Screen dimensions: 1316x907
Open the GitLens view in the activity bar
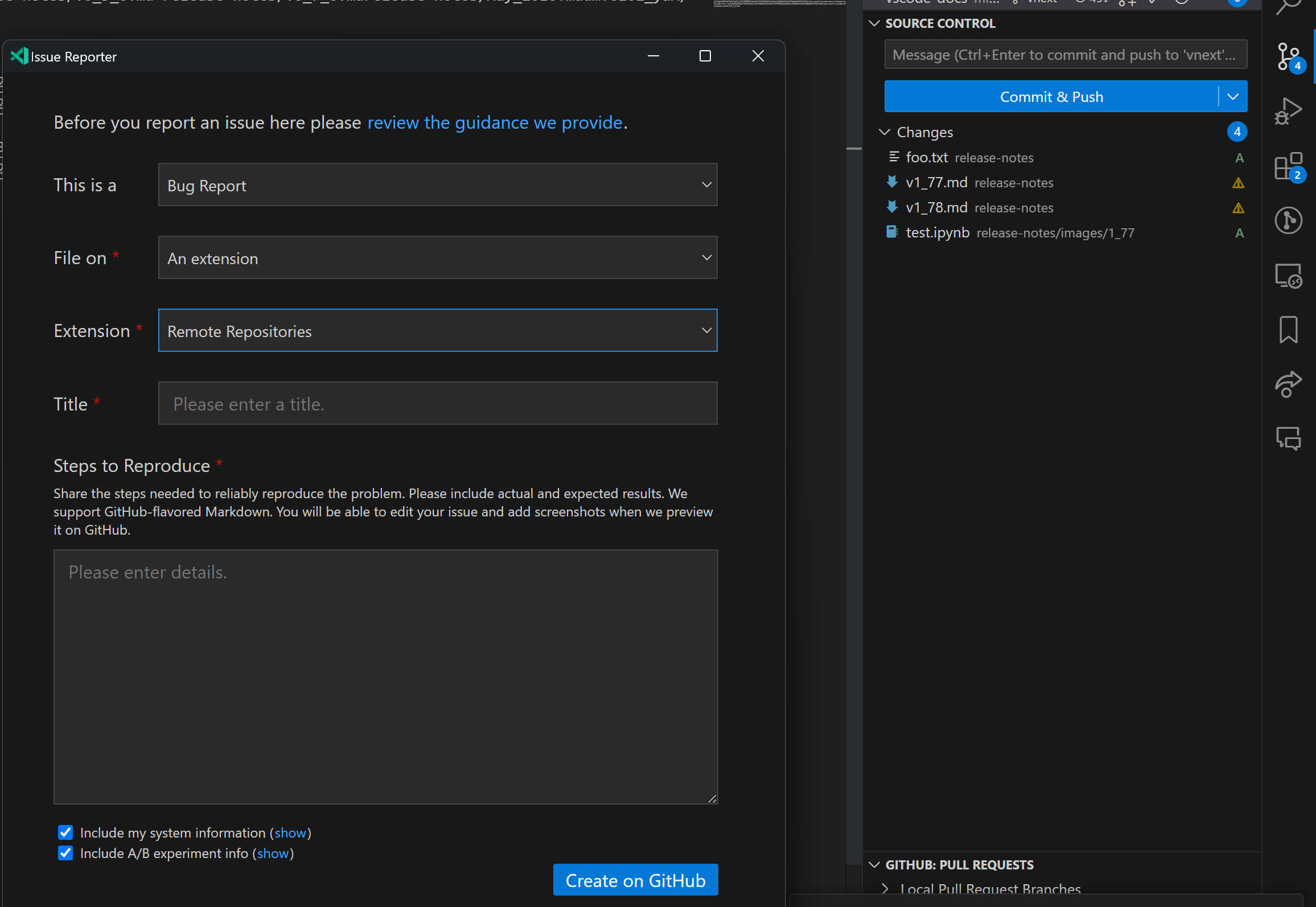(1289, 220)
